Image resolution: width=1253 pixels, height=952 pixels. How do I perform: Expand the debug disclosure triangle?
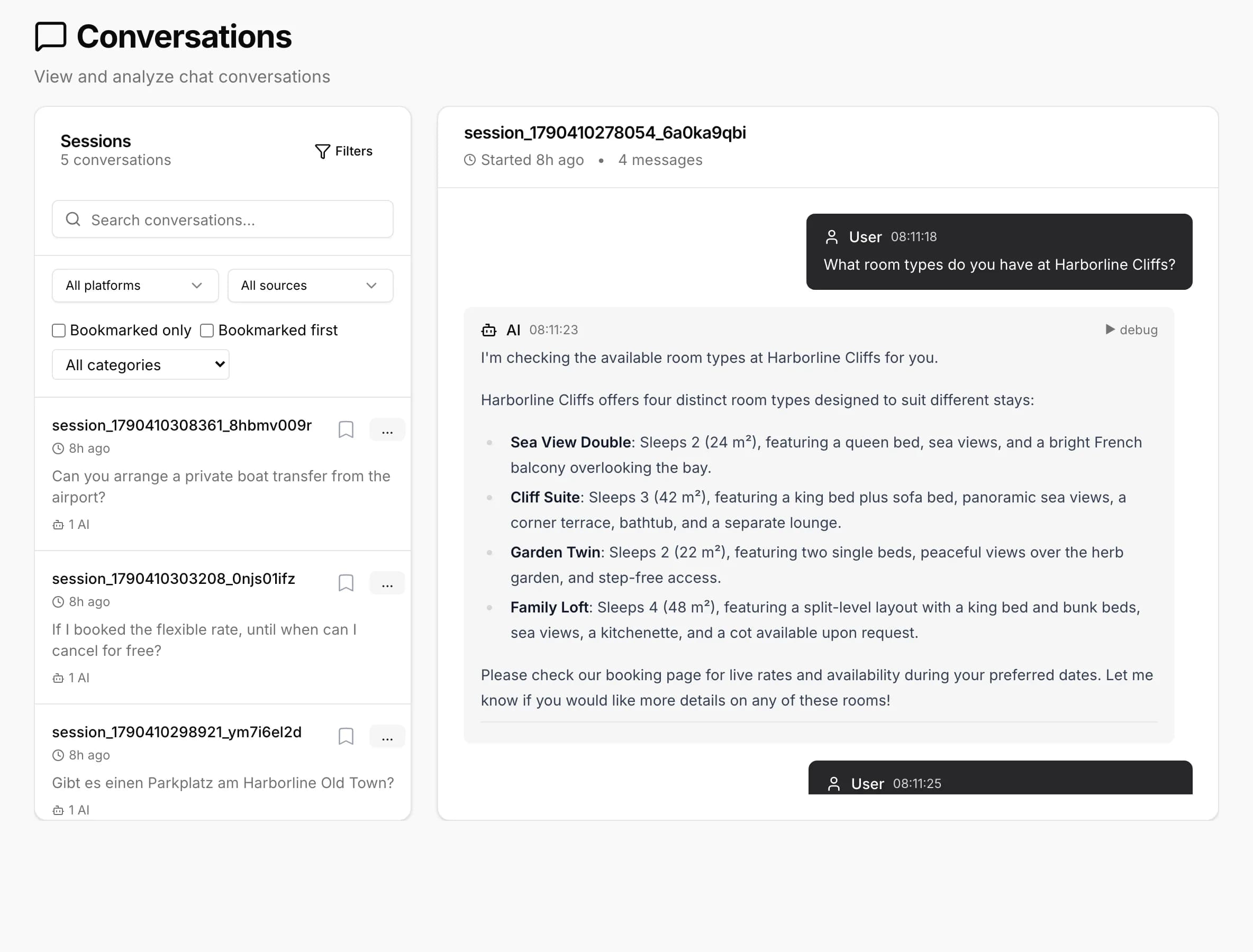click(x=1110, y=330)
